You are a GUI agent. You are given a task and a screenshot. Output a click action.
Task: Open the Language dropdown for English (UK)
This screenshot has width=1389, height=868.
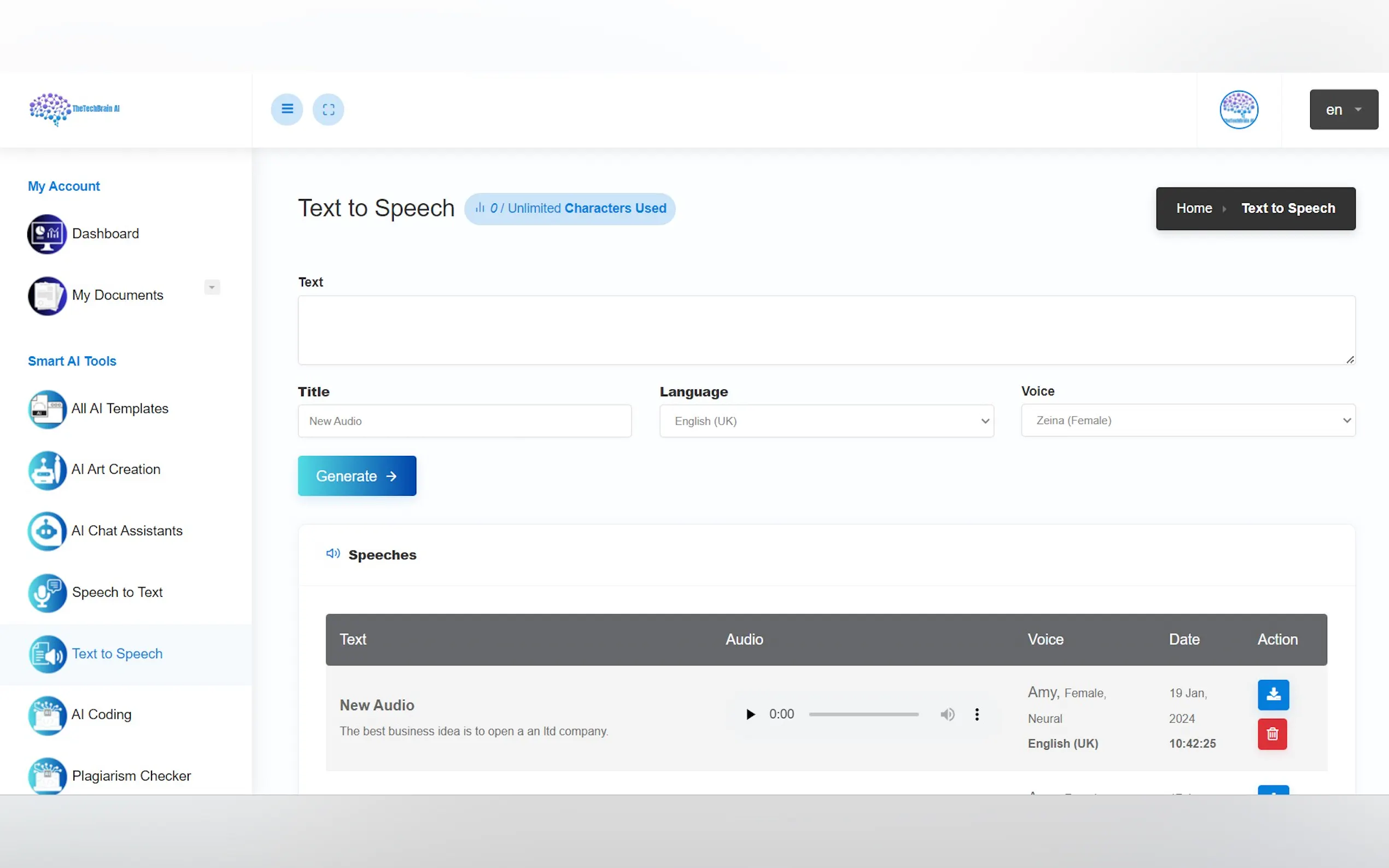[826, 421]
